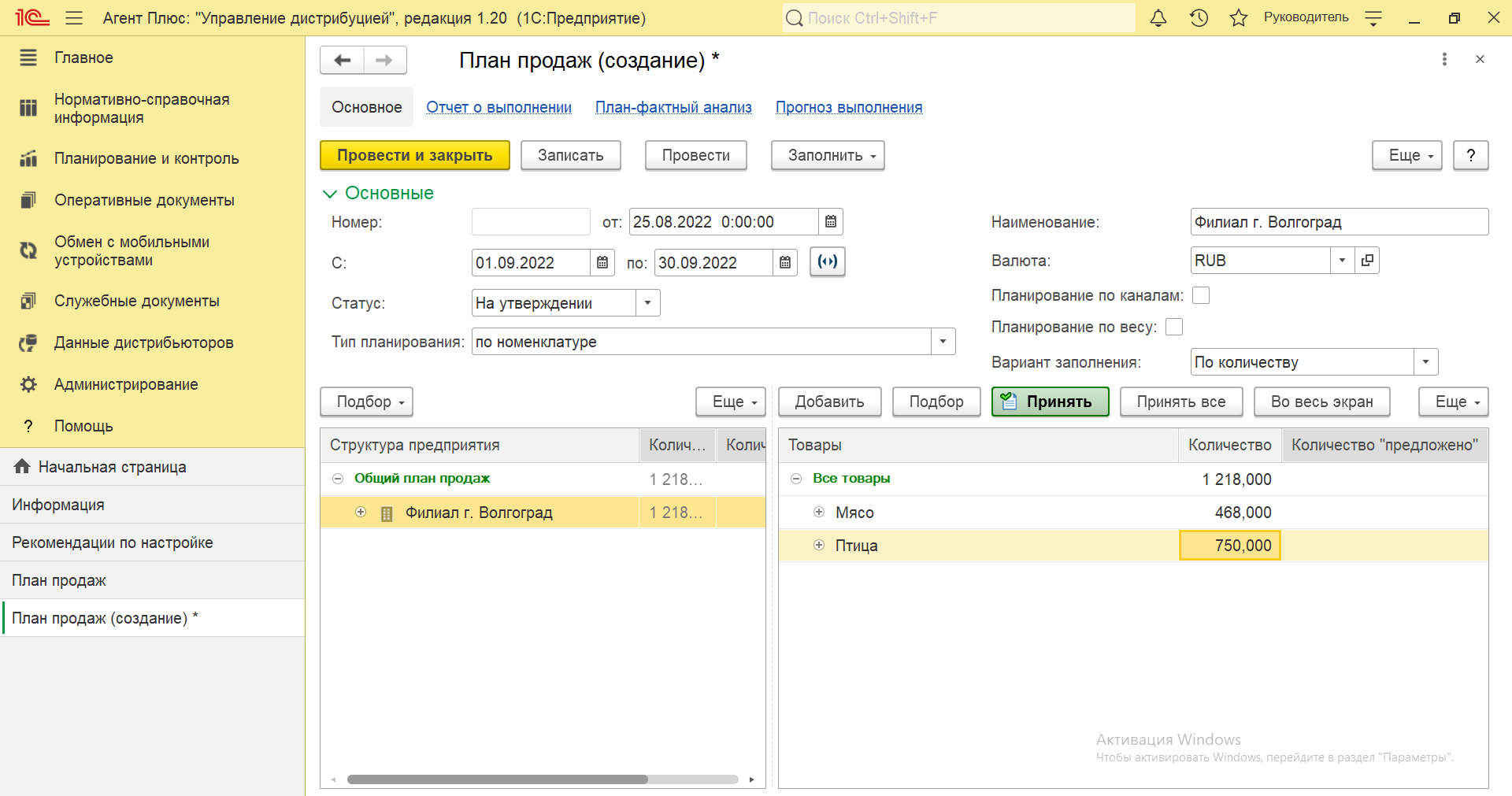The width and height of the screenshot is (1512, 796).
Task: Open the Отчет о выполнении tab
Action: tap(498, 107)
